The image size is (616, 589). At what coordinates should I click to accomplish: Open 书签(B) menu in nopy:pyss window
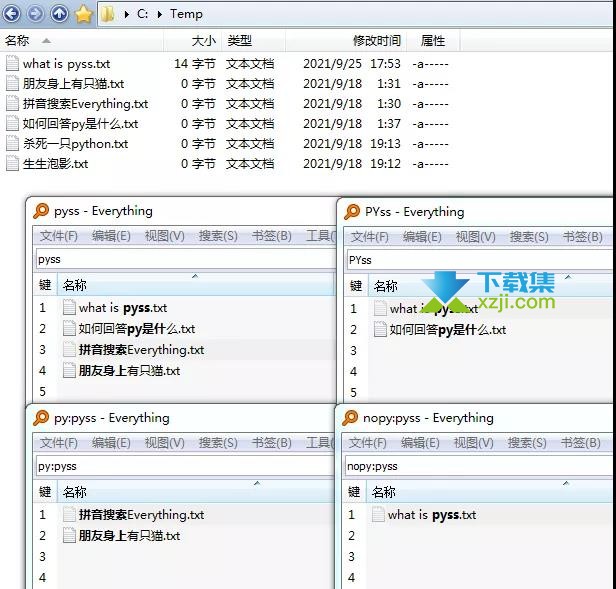[580, 443]
